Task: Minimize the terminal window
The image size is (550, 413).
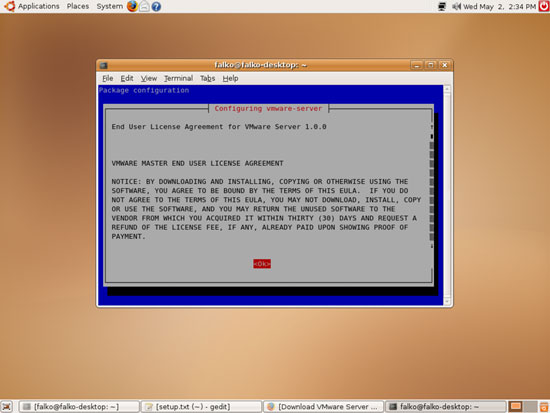Action: click(x=416, y=65)
